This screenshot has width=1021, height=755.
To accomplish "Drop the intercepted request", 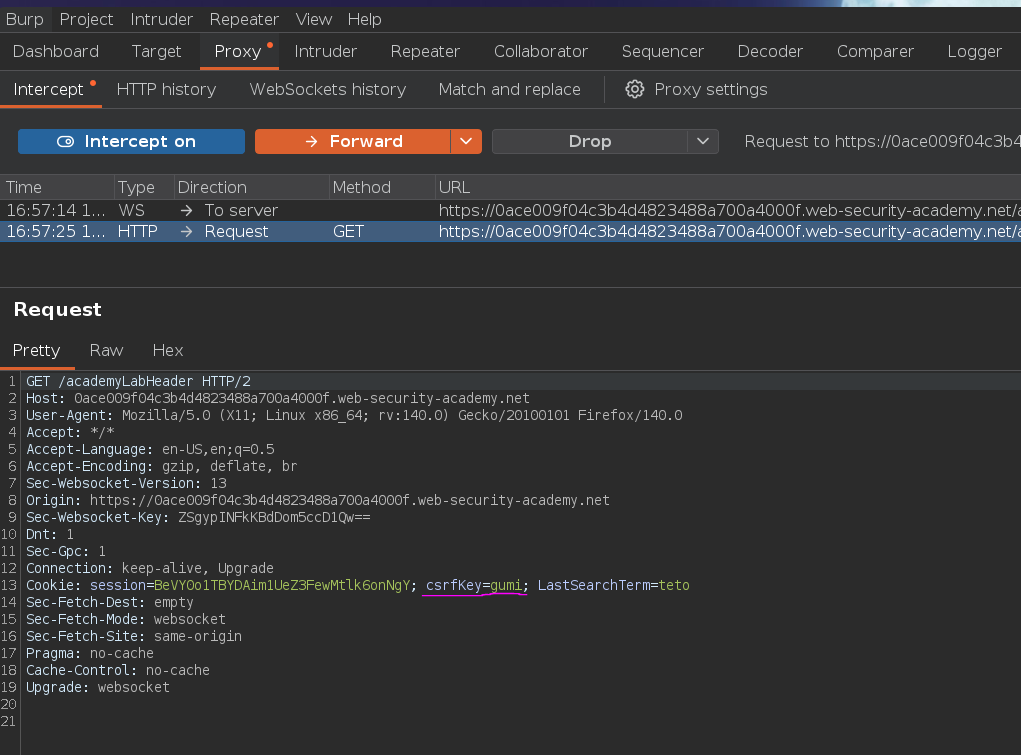I will [x=589, y=141].
